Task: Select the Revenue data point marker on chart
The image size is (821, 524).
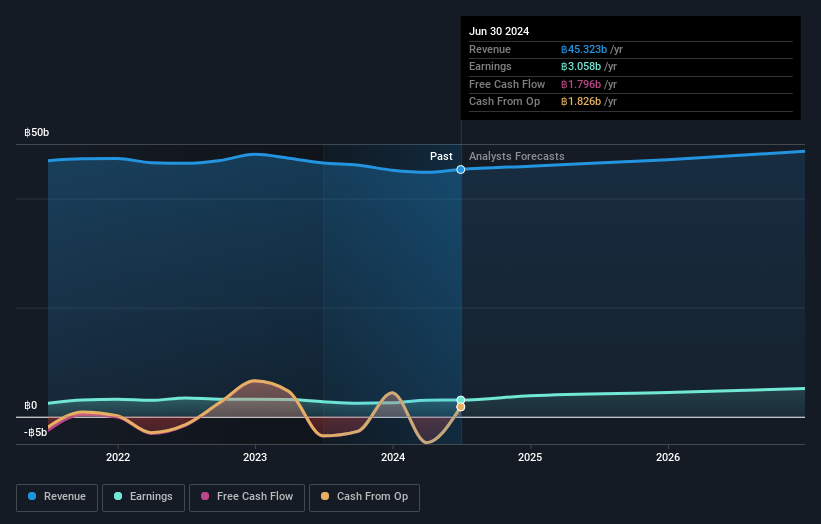Action: pos(461,170)
